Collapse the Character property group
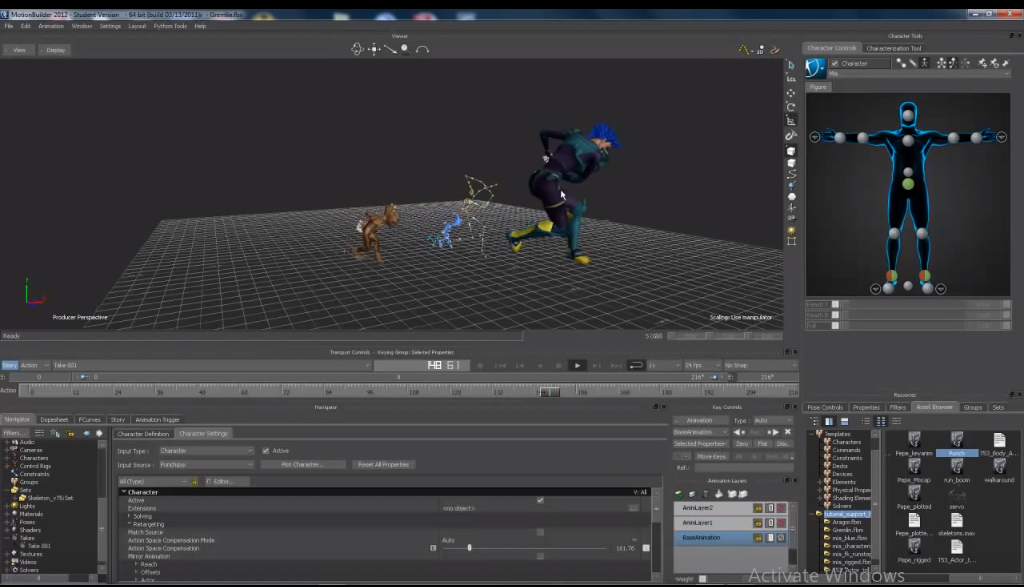1024x587 pixels. (x=123, y=492)
